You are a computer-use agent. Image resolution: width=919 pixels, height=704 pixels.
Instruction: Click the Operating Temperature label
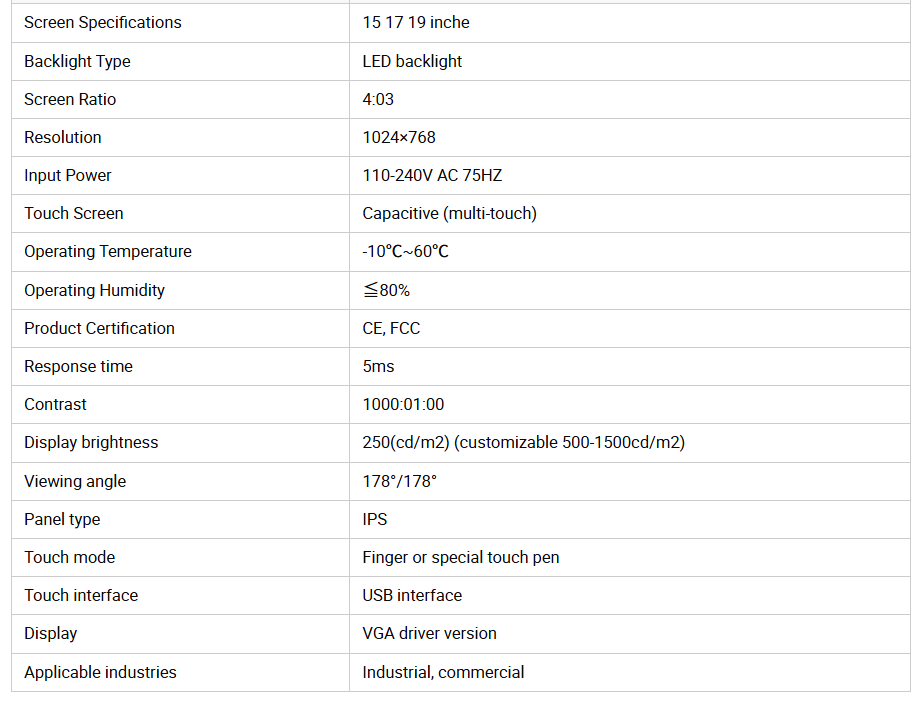click(108, 251)
